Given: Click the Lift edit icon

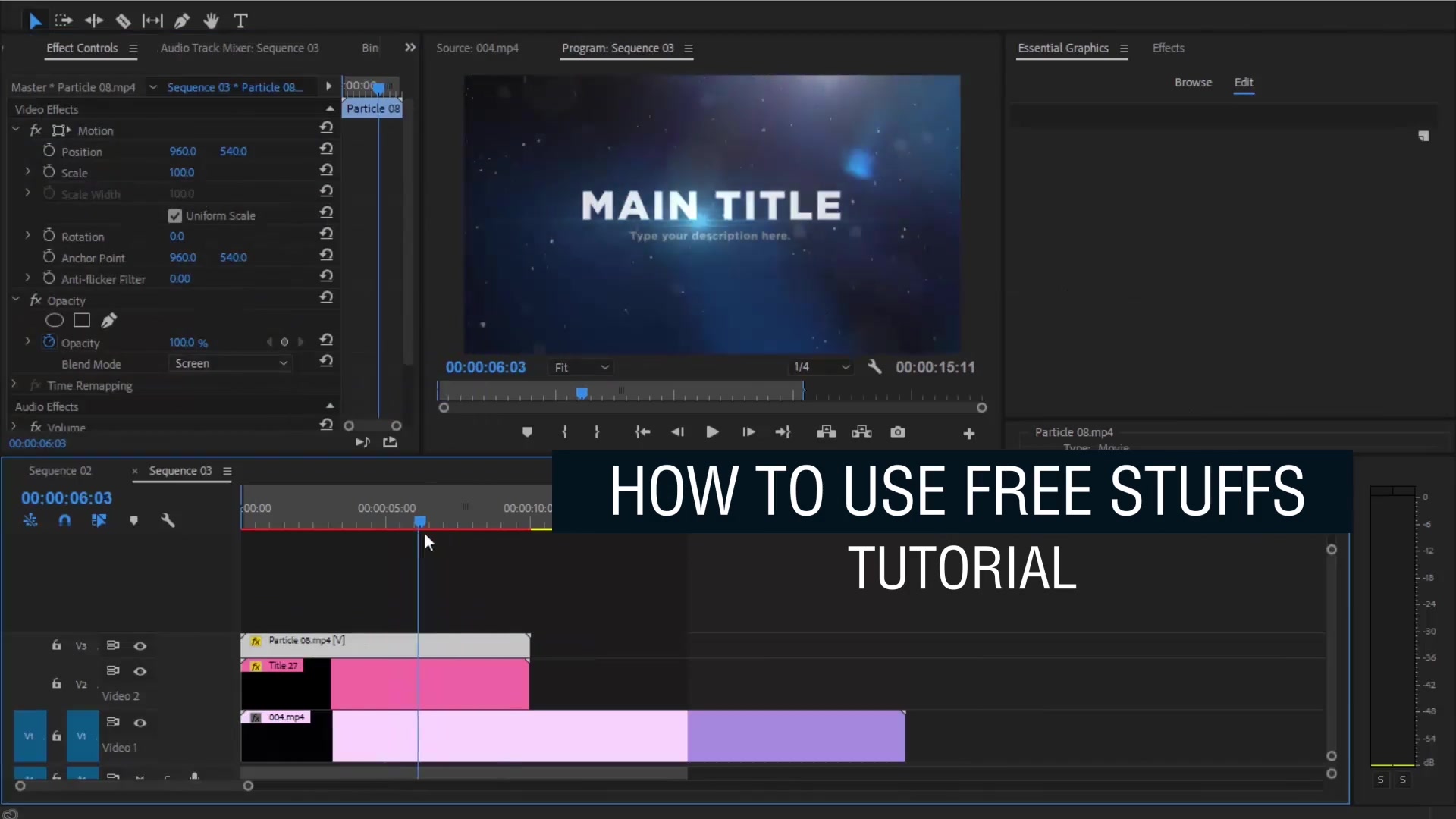Looking at the screenshot, I should (825, 432).
